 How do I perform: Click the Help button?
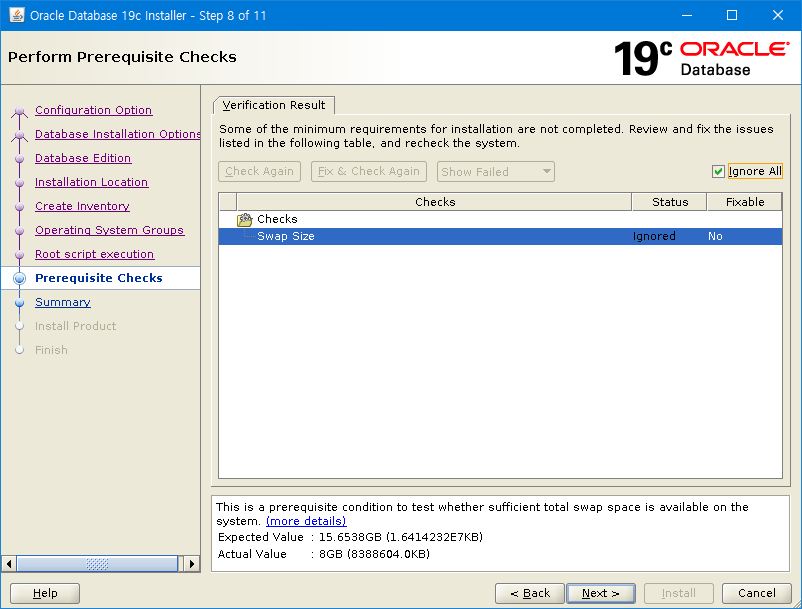[45, 593]
